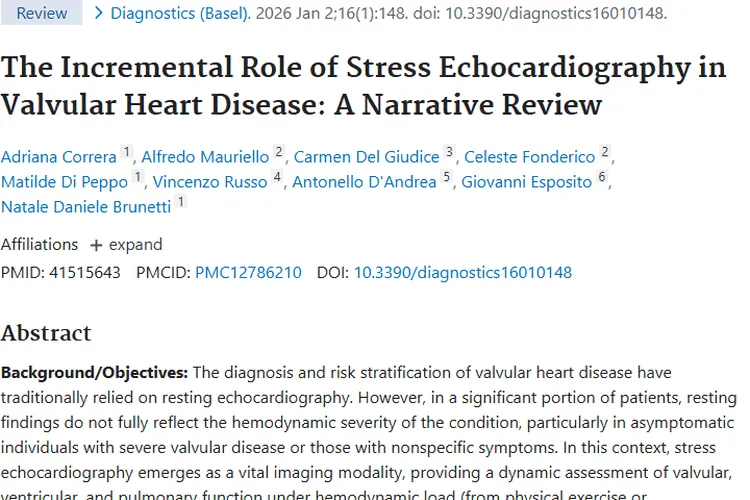
Task: Click affiliation superscript 4 after Vincenzo Russo
Action: click(277, 178)
